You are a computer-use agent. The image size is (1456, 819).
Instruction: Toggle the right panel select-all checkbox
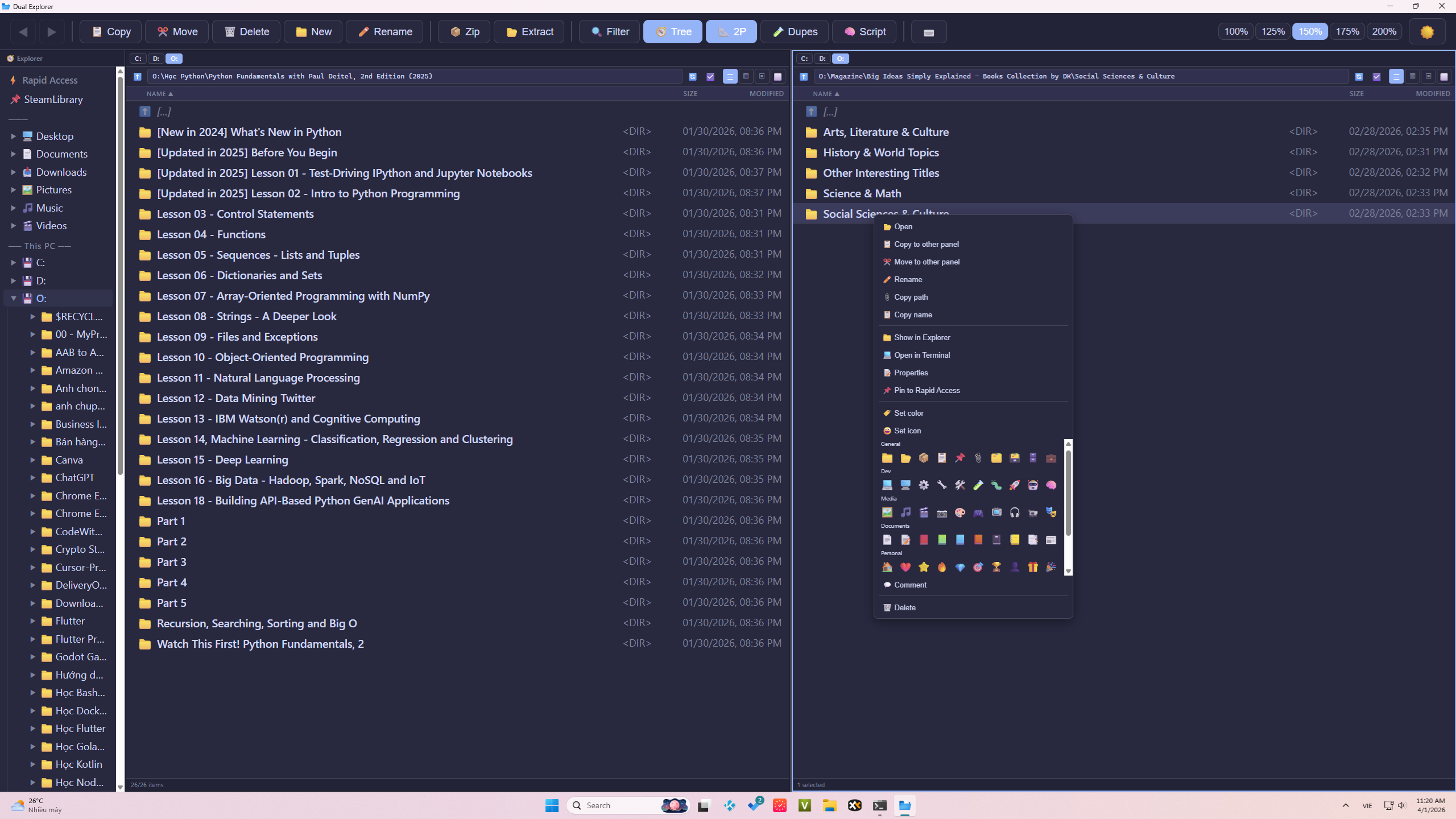1376,76
